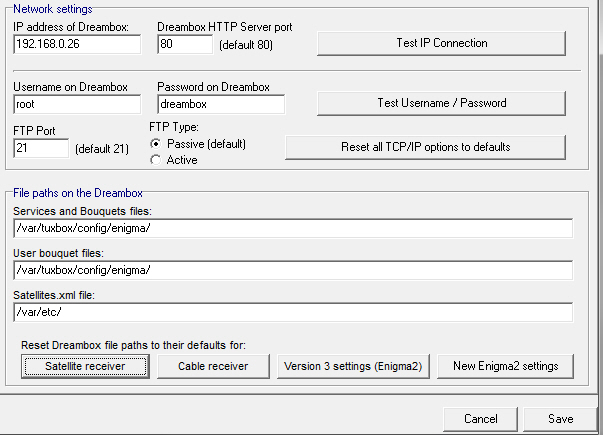
Task: Click the User bouquet files path field
Action: 293,270
